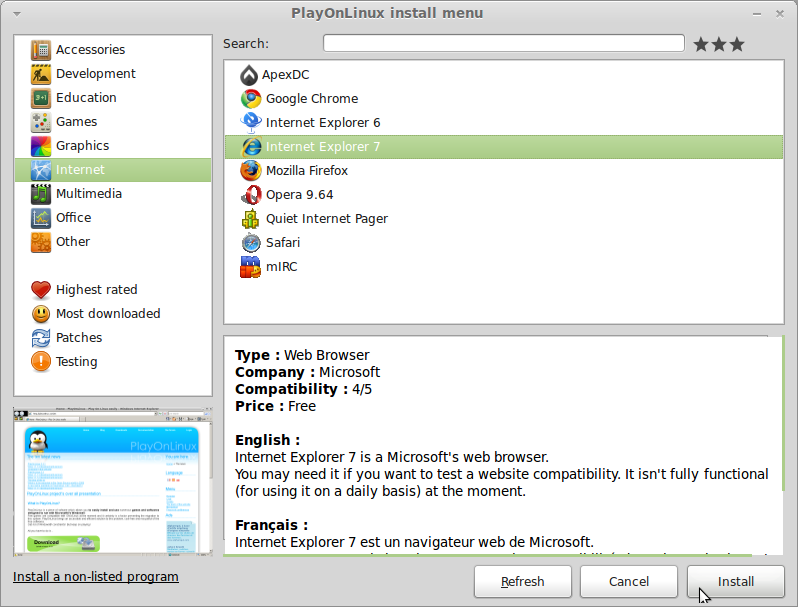Image resolution: width=798 pixels, height=607 pixels.
Task: Select the Accessories category label
Action: coord(90,49)
